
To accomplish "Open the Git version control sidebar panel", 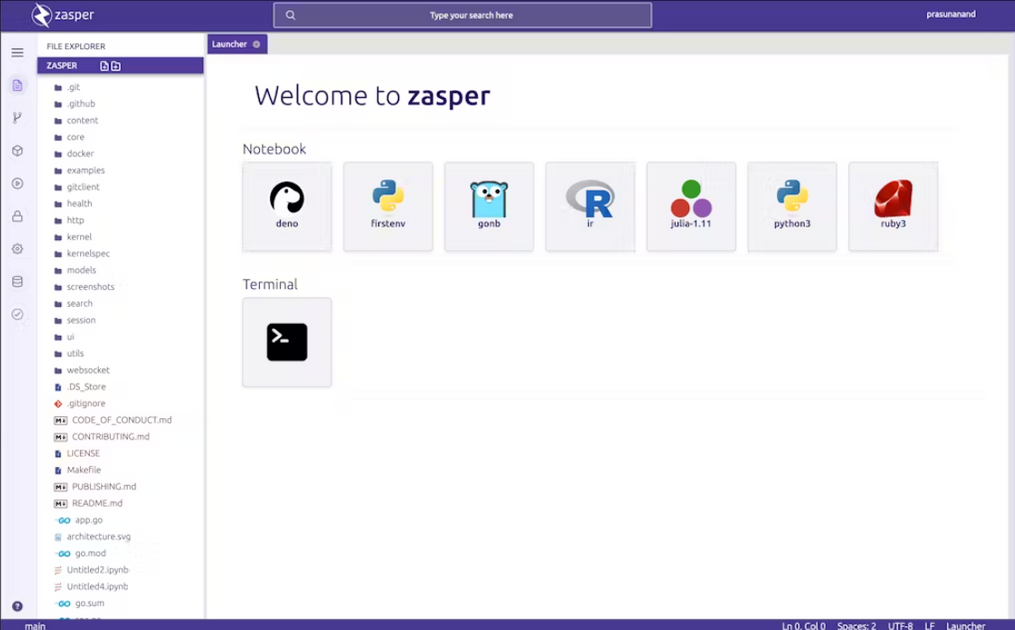I will [x=17, y=117].
